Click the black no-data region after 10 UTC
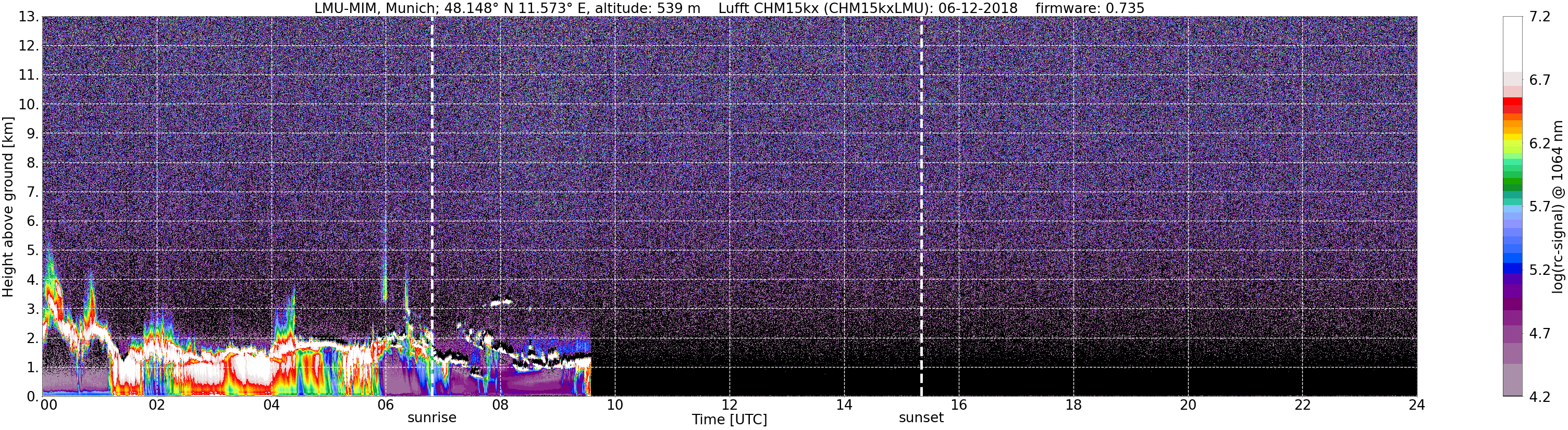Image resolution: width=1568 pixels, height=430 pixels. tap(1004, 382)
